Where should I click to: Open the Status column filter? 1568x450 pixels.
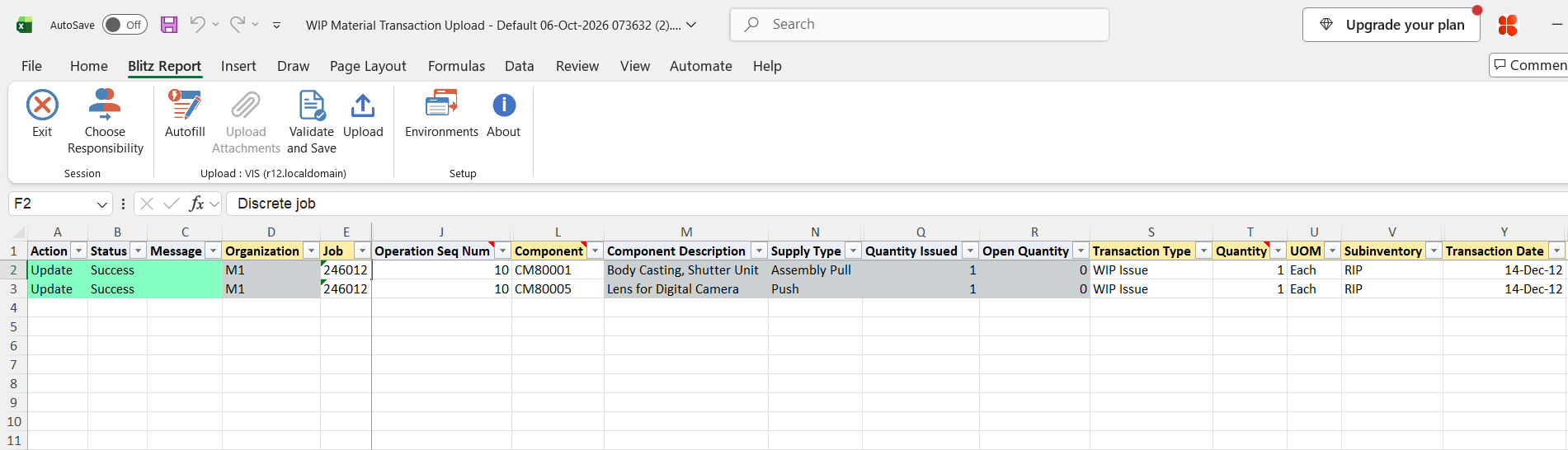coord(138,251)
